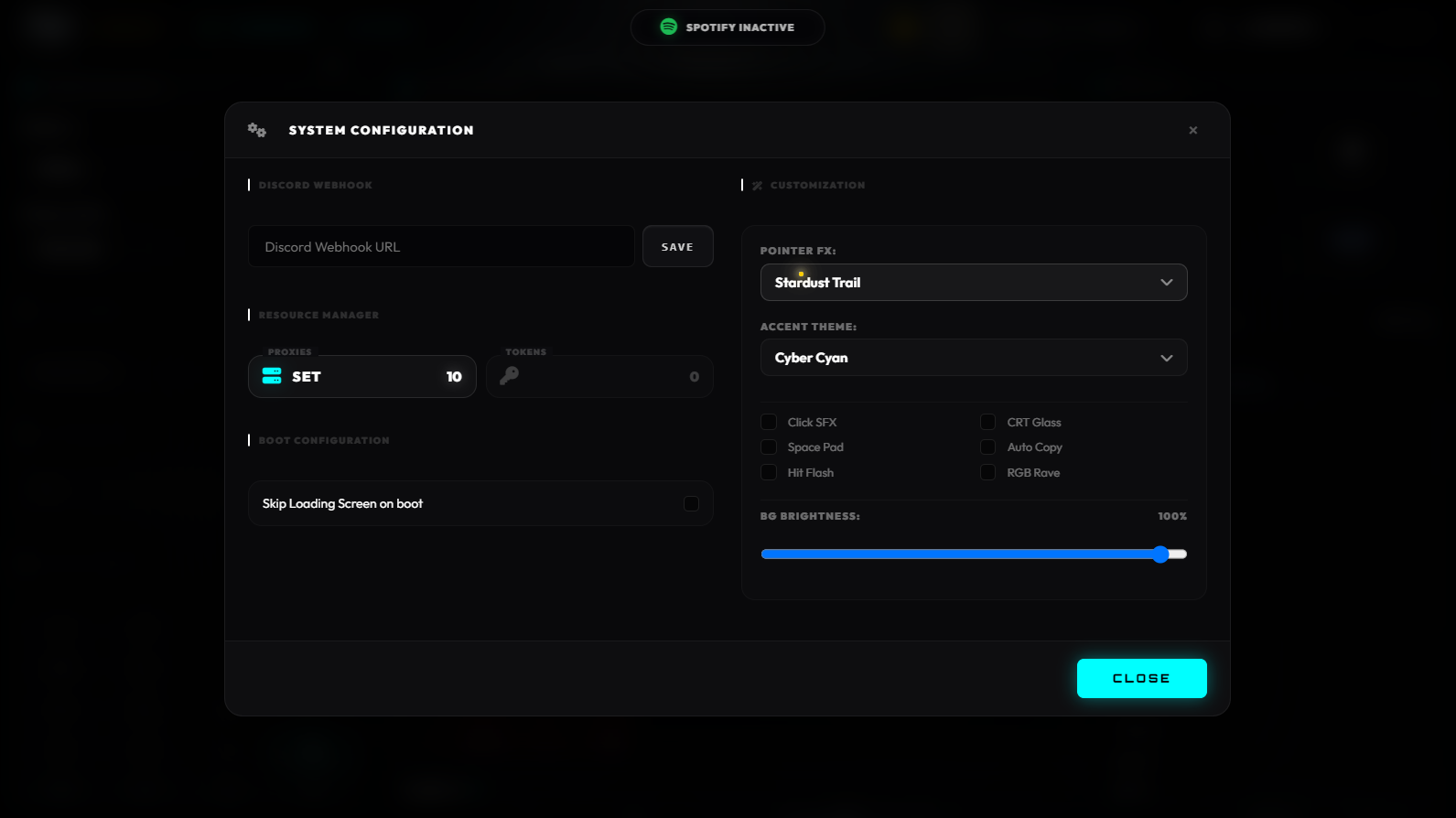This screenshot has width=1456, height=818.
Task: Click the Spotify logo icon
Action: (669, 27)
